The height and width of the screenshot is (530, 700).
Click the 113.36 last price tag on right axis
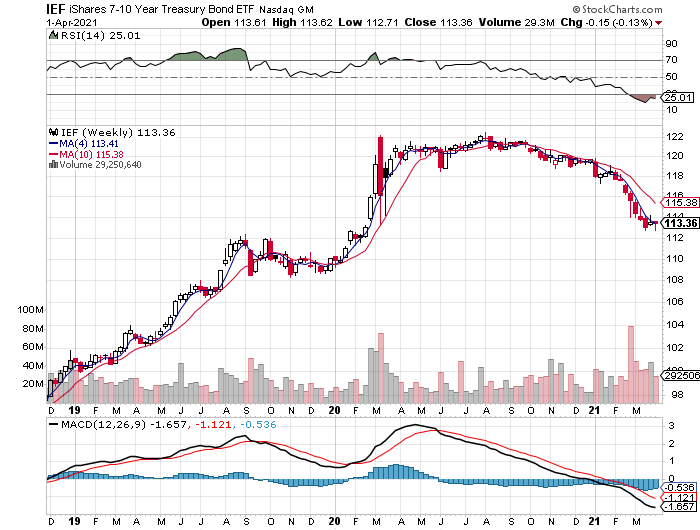click(x=680, y=223)
